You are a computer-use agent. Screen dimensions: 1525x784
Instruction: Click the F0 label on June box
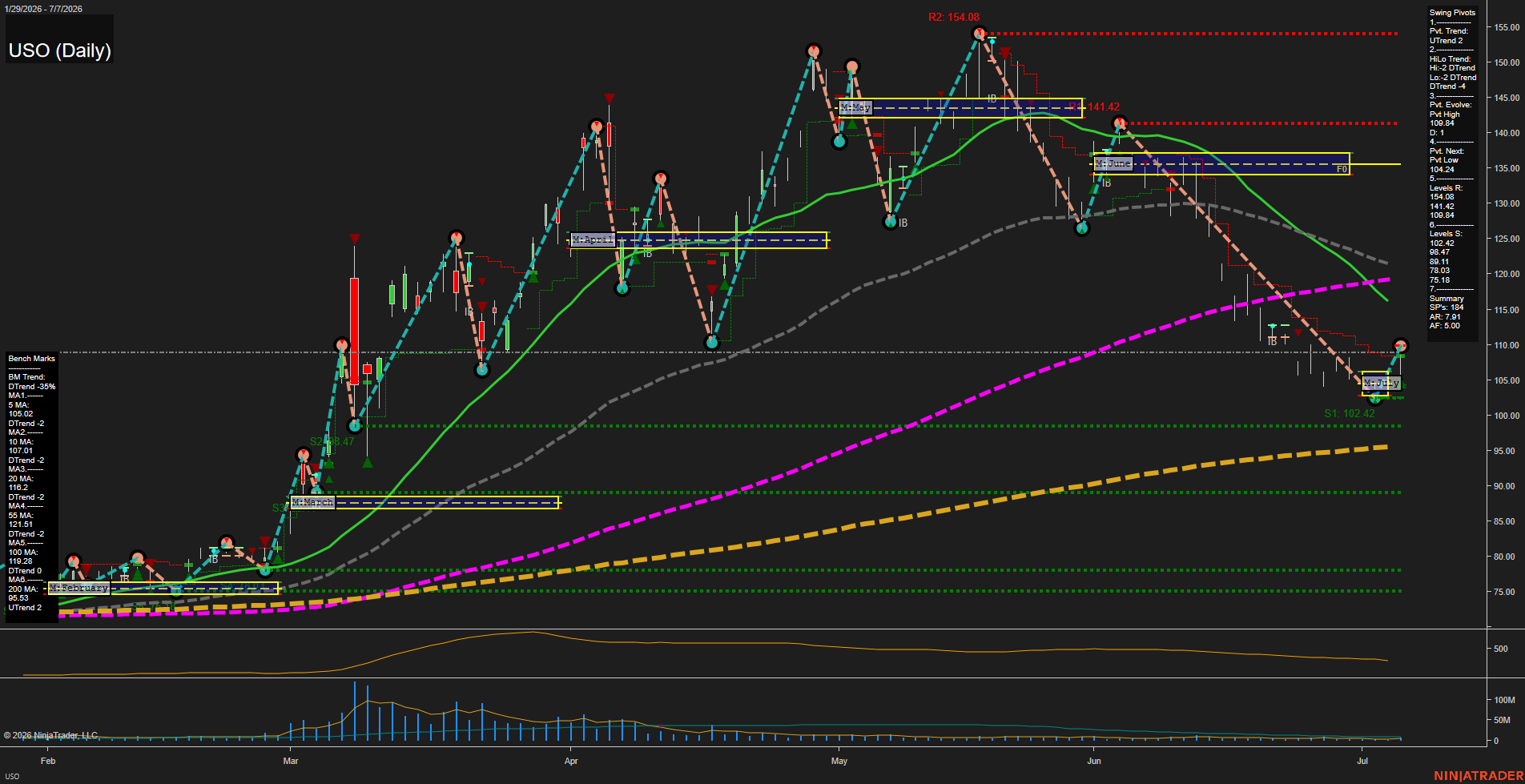point(1342,169)
